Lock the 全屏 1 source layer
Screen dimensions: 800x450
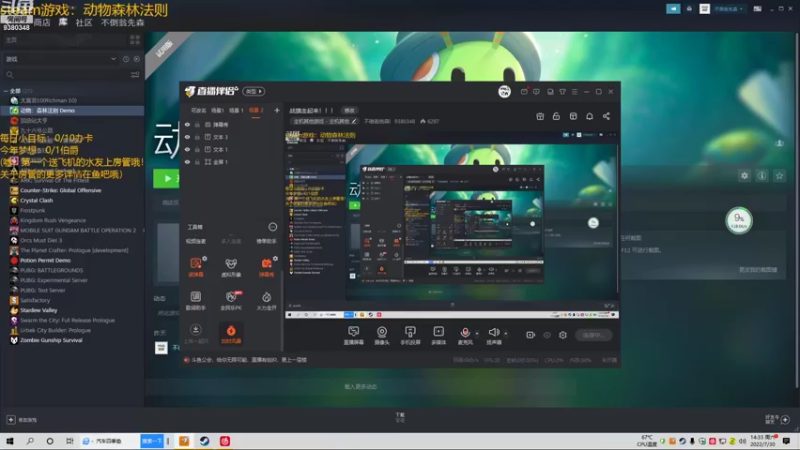click(197, 162)
